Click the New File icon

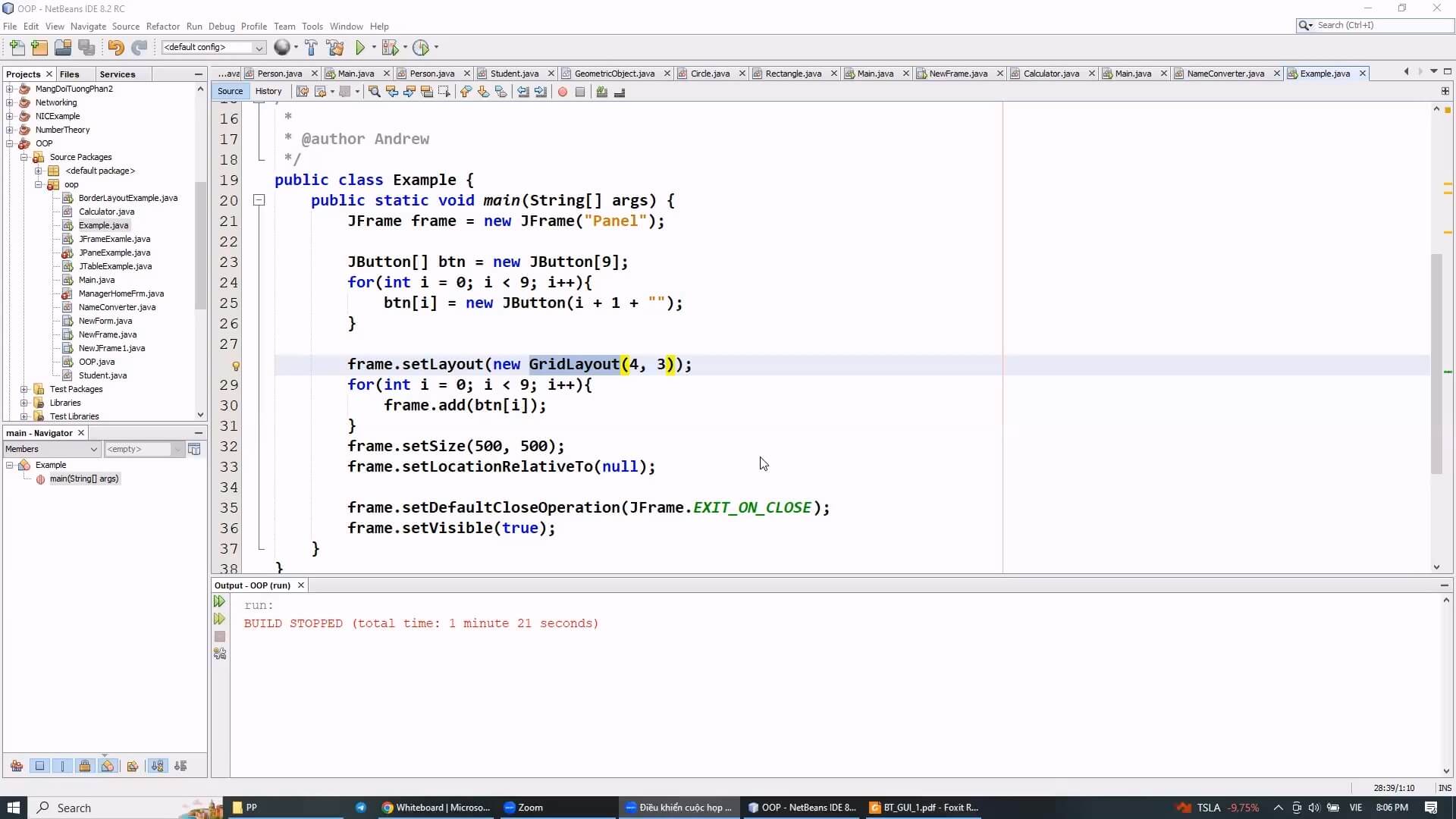click(17, 47)
